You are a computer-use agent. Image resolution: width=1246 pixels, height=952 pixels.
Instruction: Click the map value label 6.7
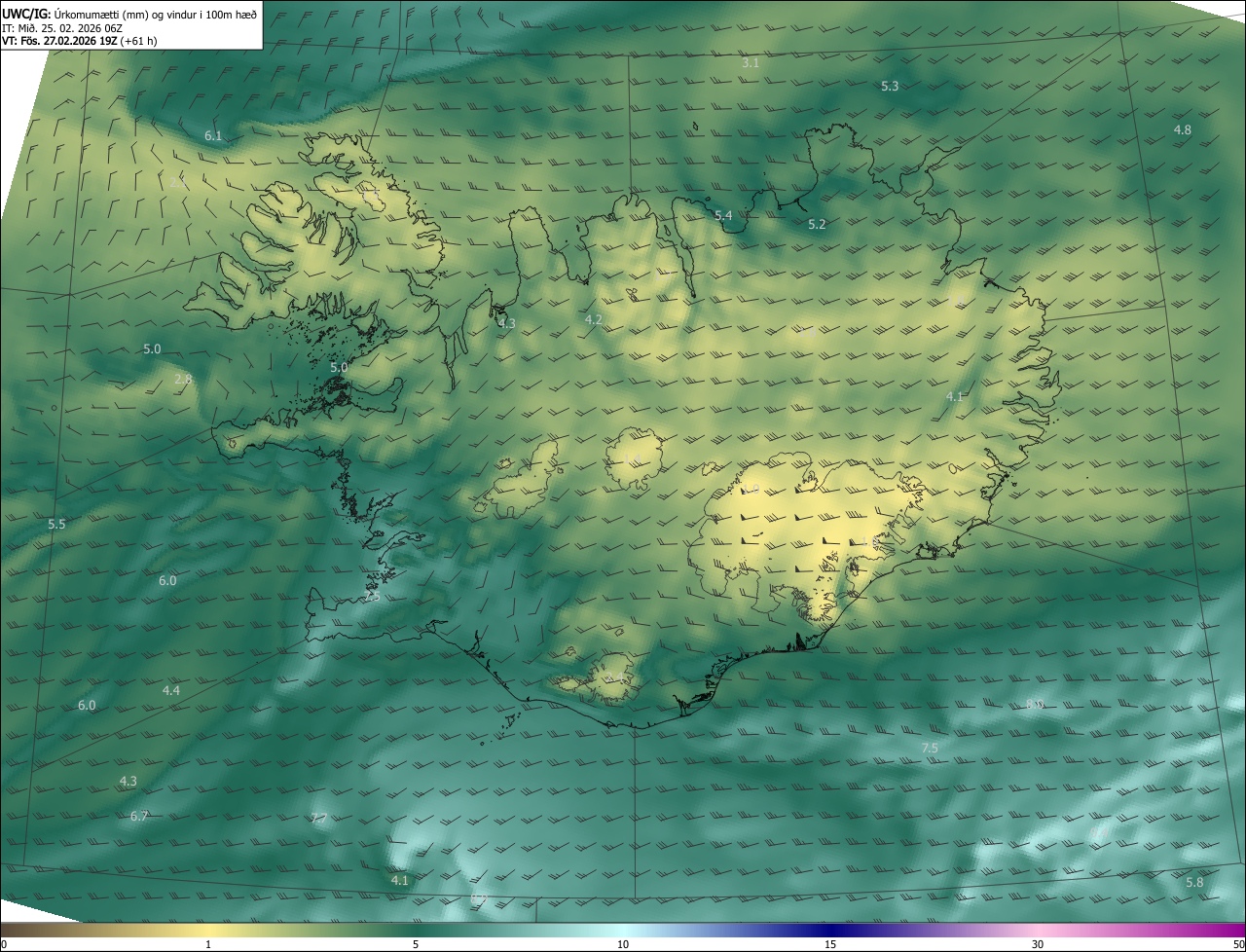click(x=138, y=816)
